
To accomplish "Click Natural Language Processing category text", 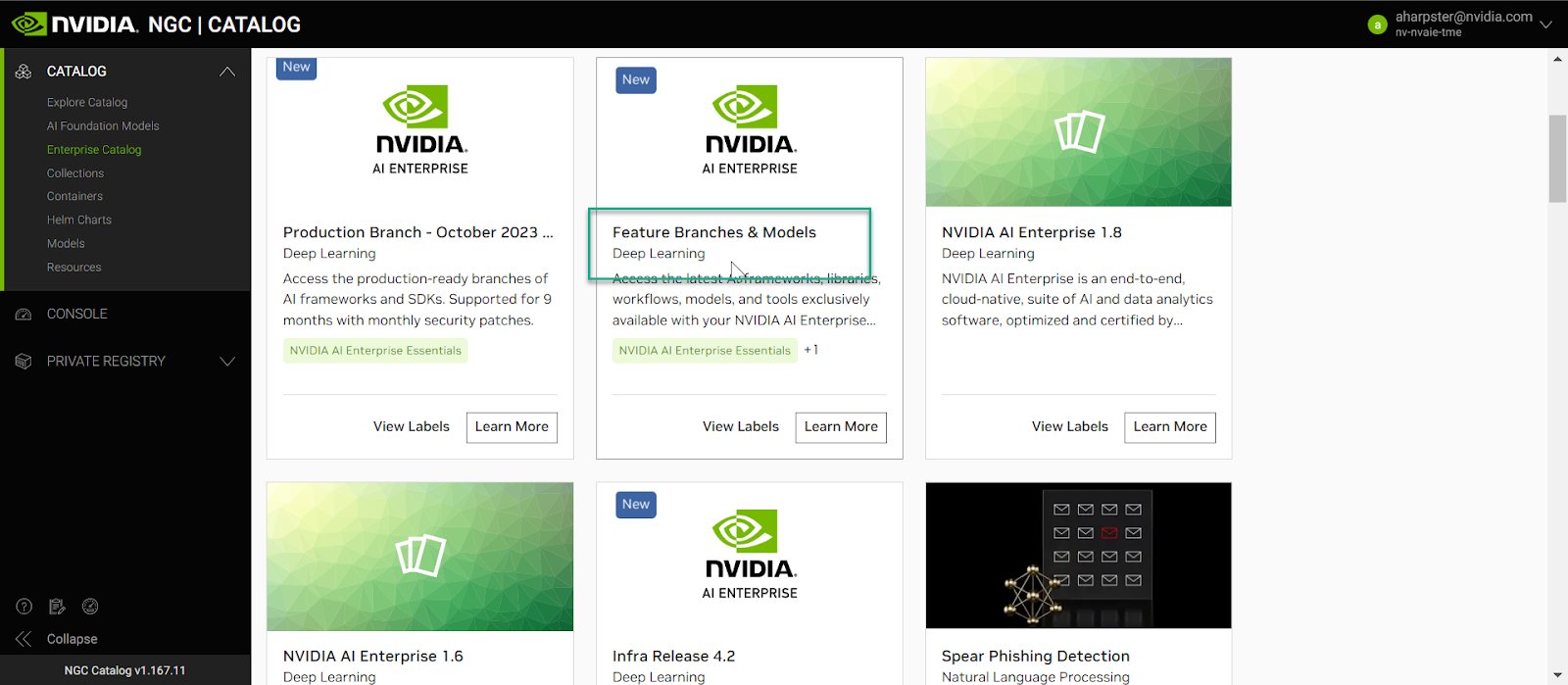I will point(1036,677).
